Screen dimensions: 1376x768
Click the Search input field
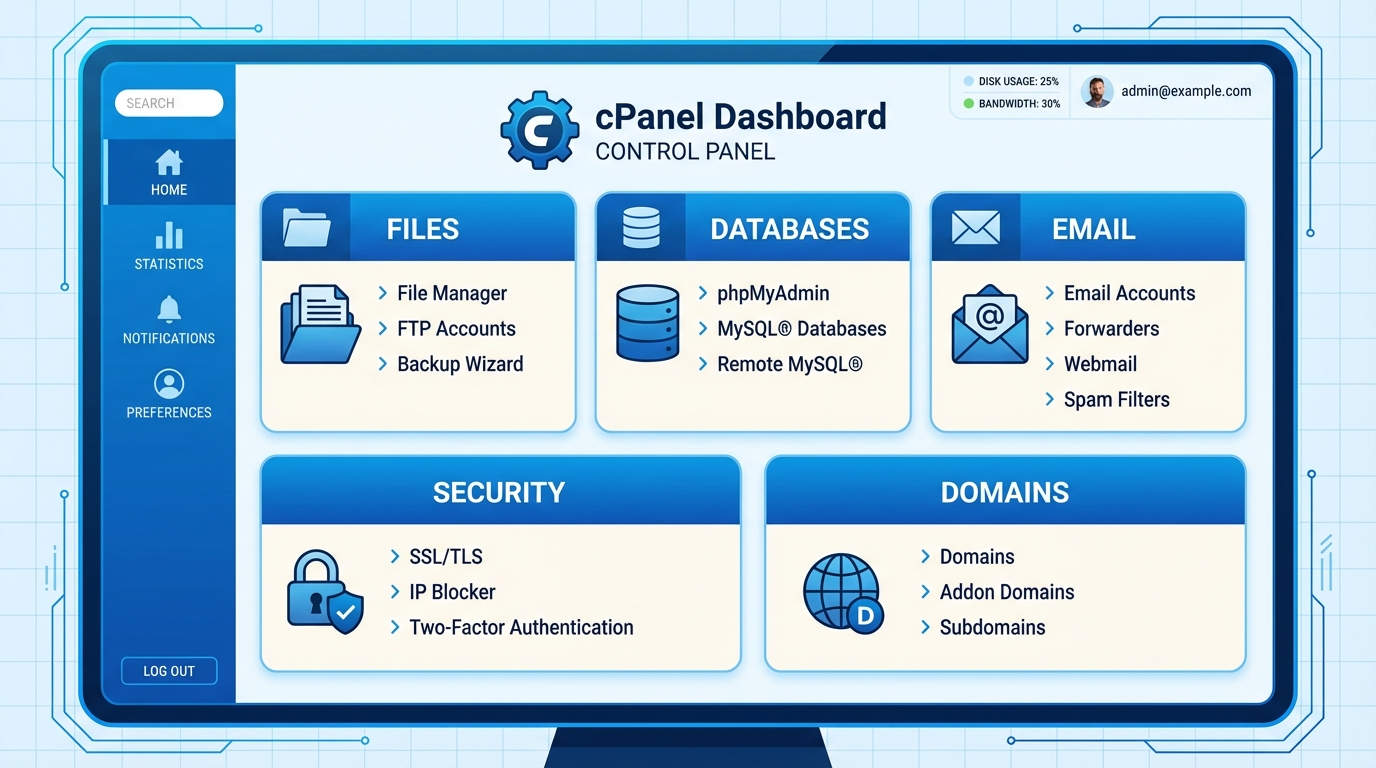point(168,103)
